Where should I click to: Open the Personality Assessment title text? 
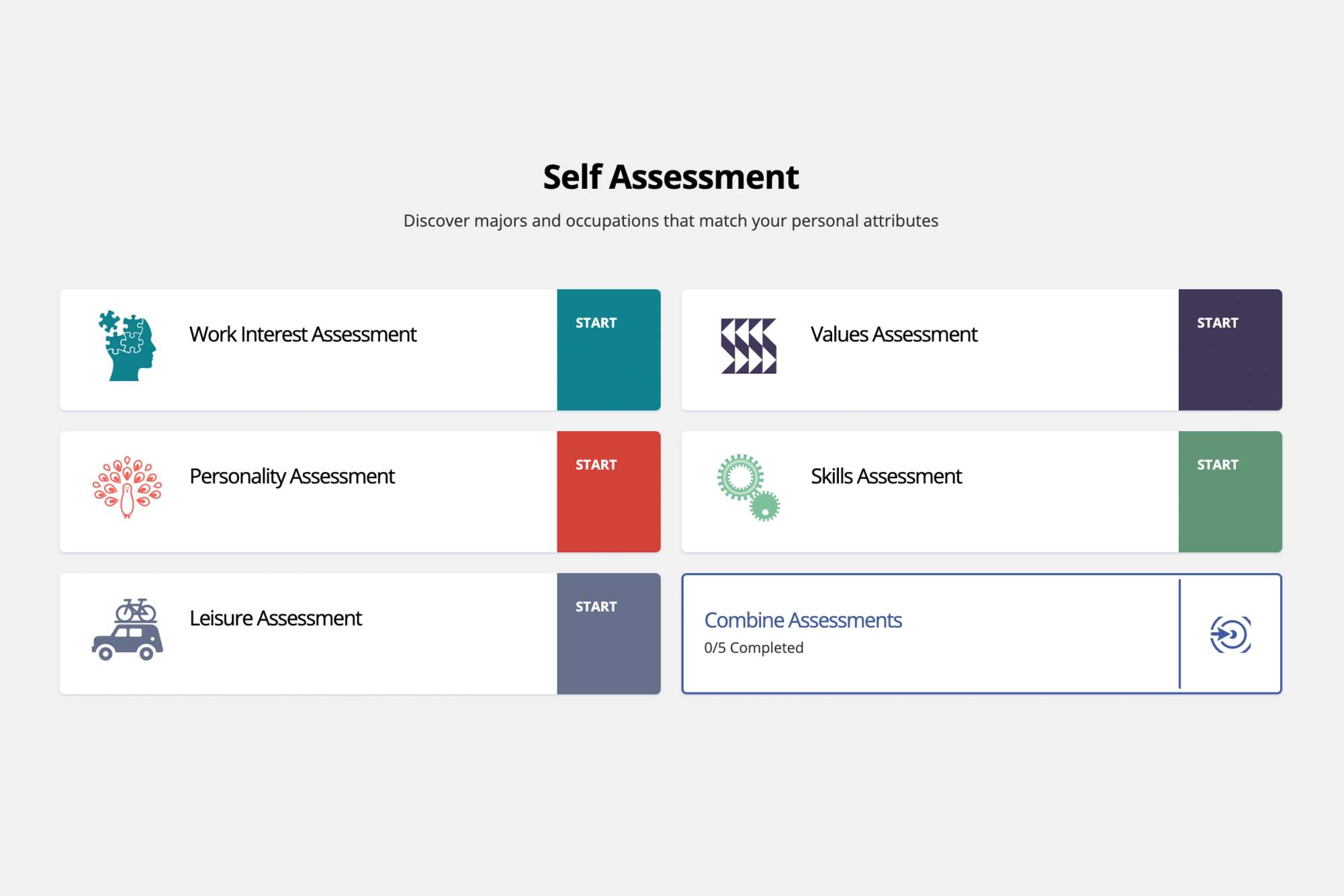tap(292, 476)
